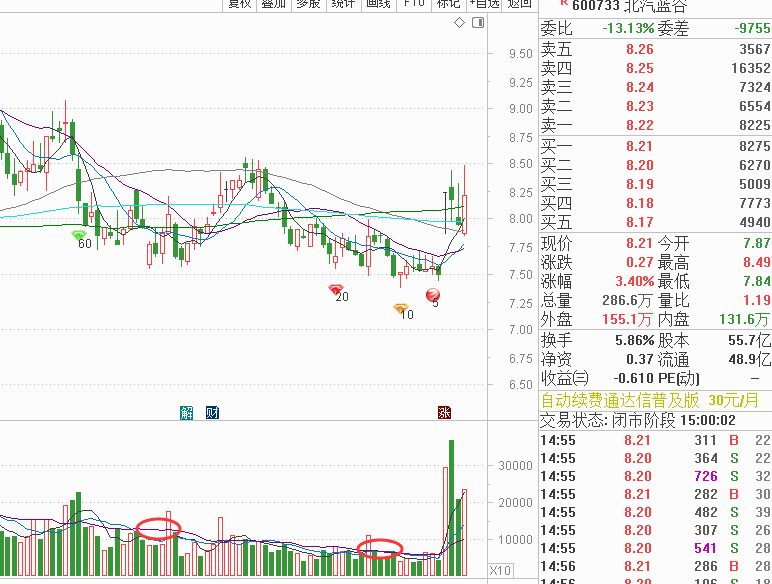Click the 外盘 155.1万 value
The width and height of the screenshot is (772, 584).
628,320
